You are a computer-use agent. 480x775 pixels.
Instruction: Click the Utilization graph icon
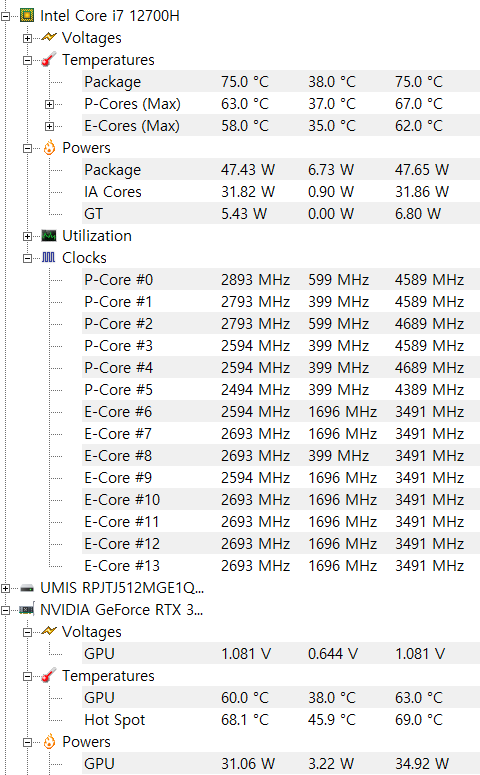(49, 236)
